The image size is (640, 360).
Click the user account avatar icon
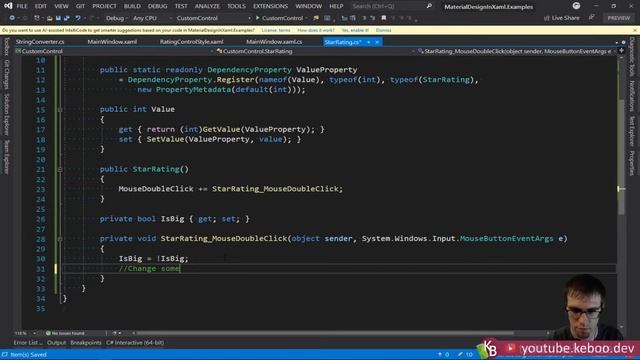576,6
